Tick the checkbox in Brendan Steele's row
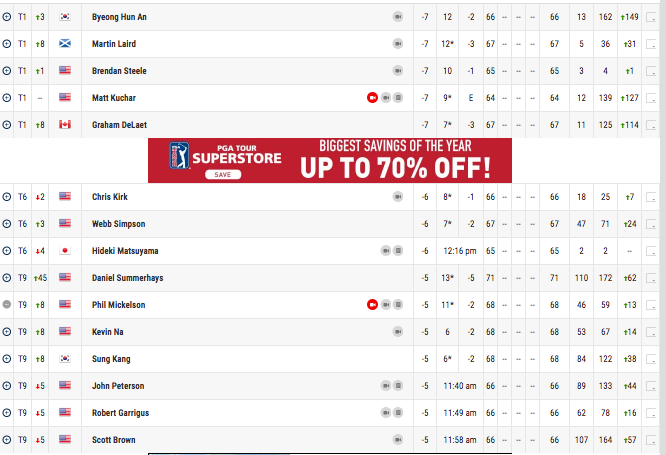This screenshot has width=666, height=455. coord(651,71)
